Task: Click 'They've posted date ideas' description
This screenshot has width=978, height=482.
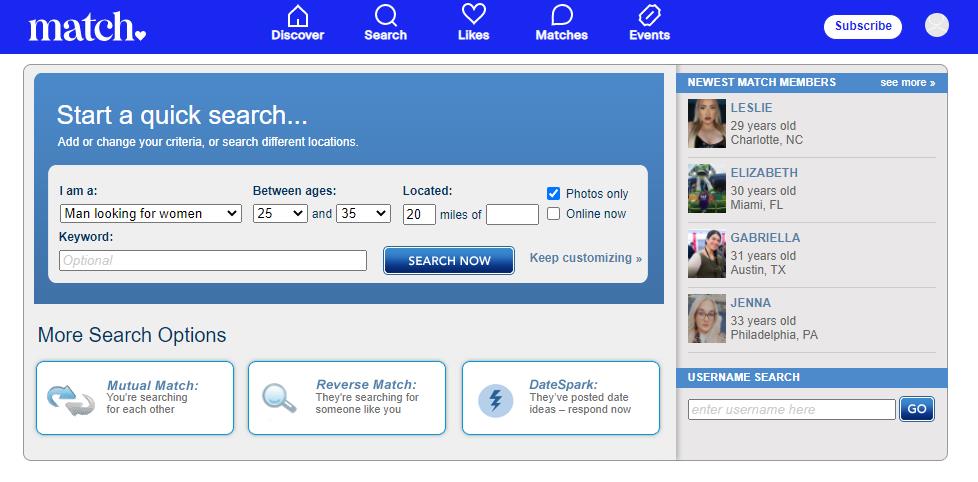Action: pos(580,403)
